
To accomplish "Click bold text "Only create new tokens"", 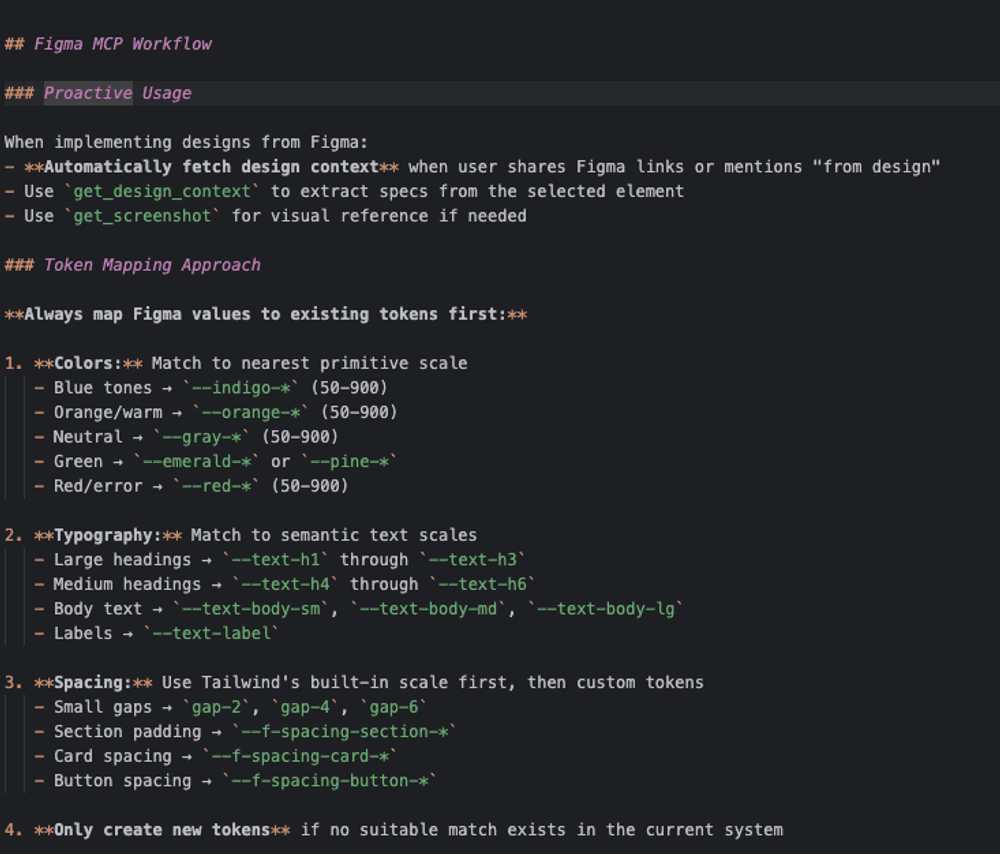I will tap(161, 830).
